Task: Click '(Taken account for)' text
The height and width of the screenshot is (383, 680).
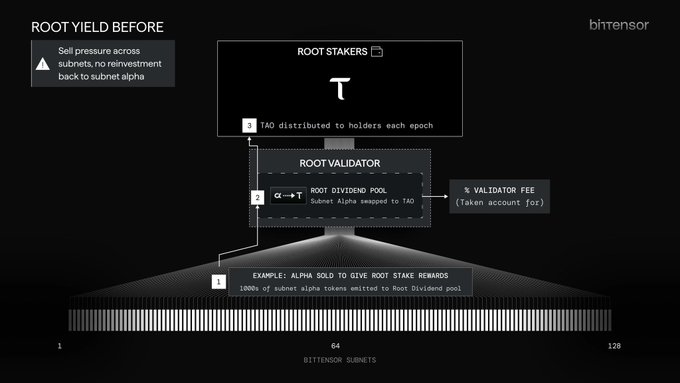Action: (x=500, y=202)
